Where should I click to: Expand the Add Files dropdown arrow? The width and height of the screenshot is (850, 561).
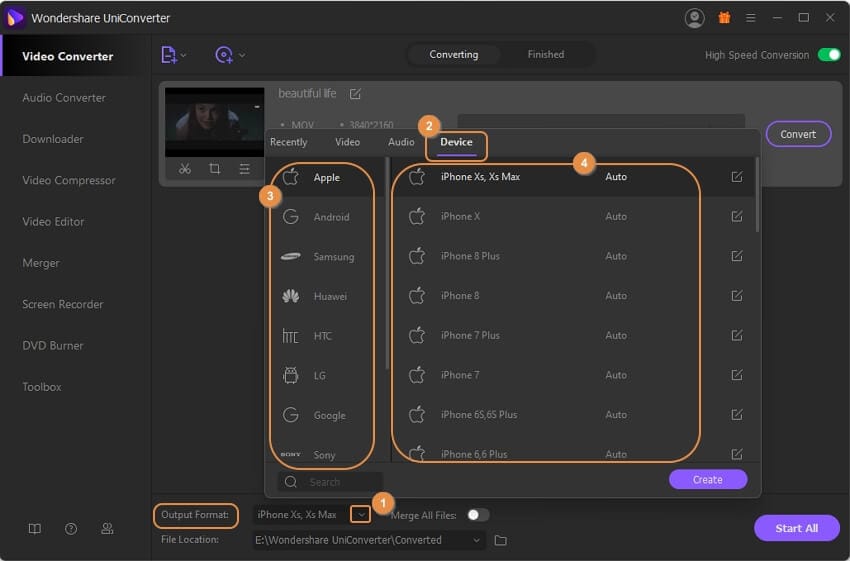point(183,55)
